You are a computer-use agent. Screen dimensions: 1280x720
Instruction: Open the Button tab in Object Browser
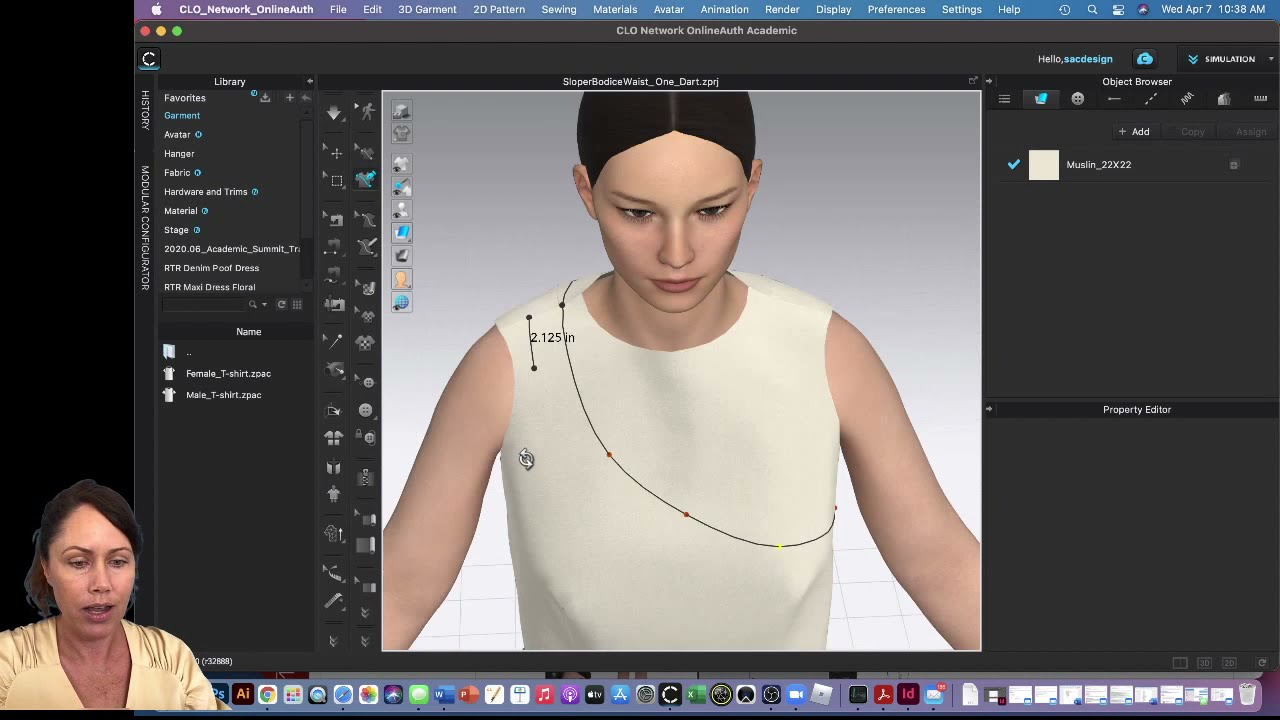(1077, 99)
